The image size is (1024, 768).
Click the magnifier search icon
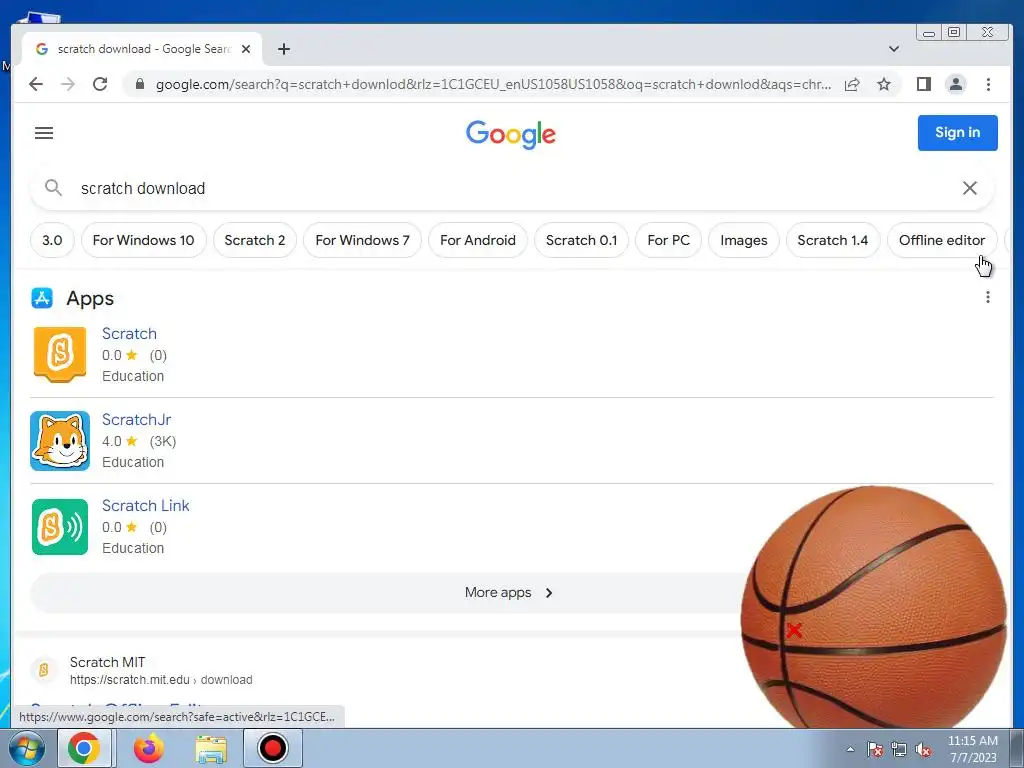[x=53, y=188]
